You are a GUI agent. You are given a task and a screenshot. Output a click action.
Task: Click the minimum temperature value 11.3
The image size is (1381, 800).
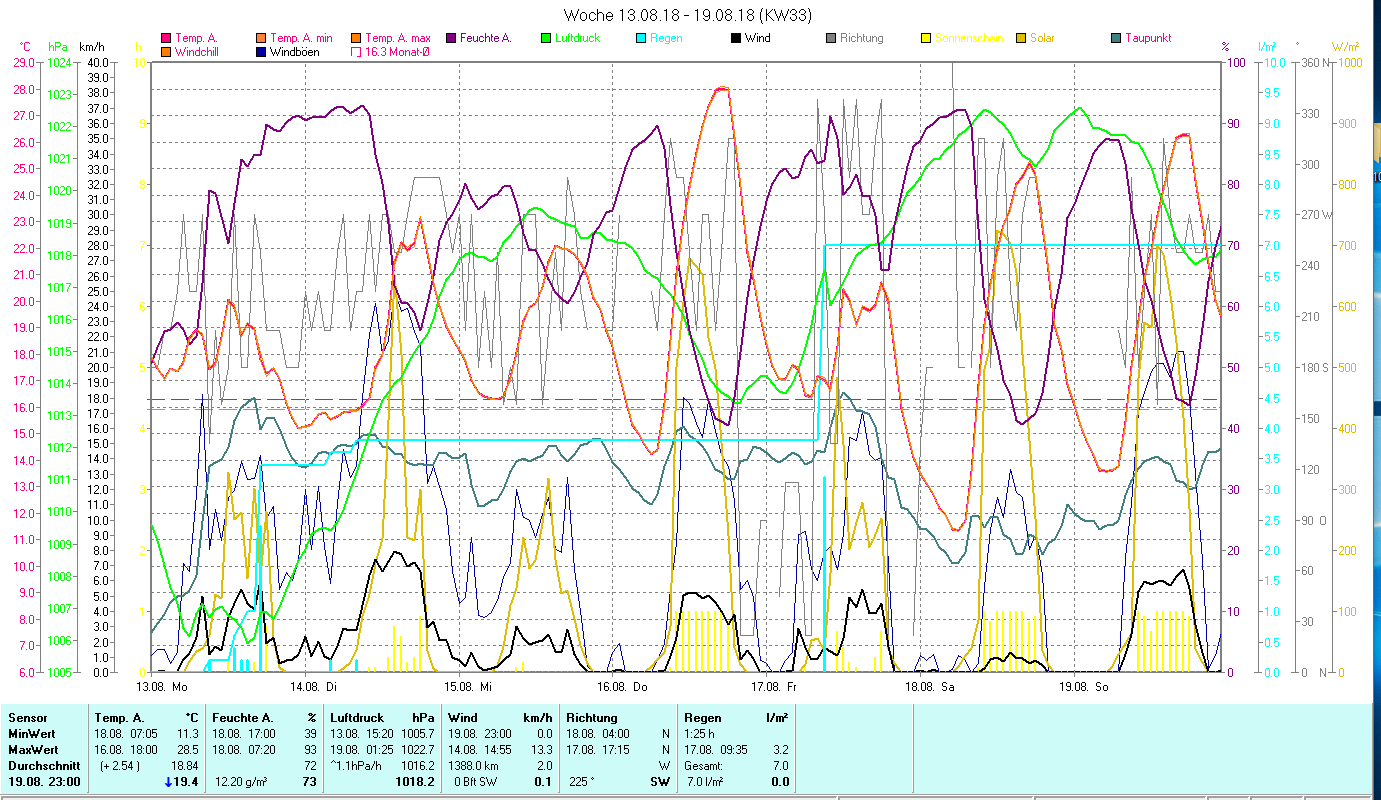[x=188, y=733]
